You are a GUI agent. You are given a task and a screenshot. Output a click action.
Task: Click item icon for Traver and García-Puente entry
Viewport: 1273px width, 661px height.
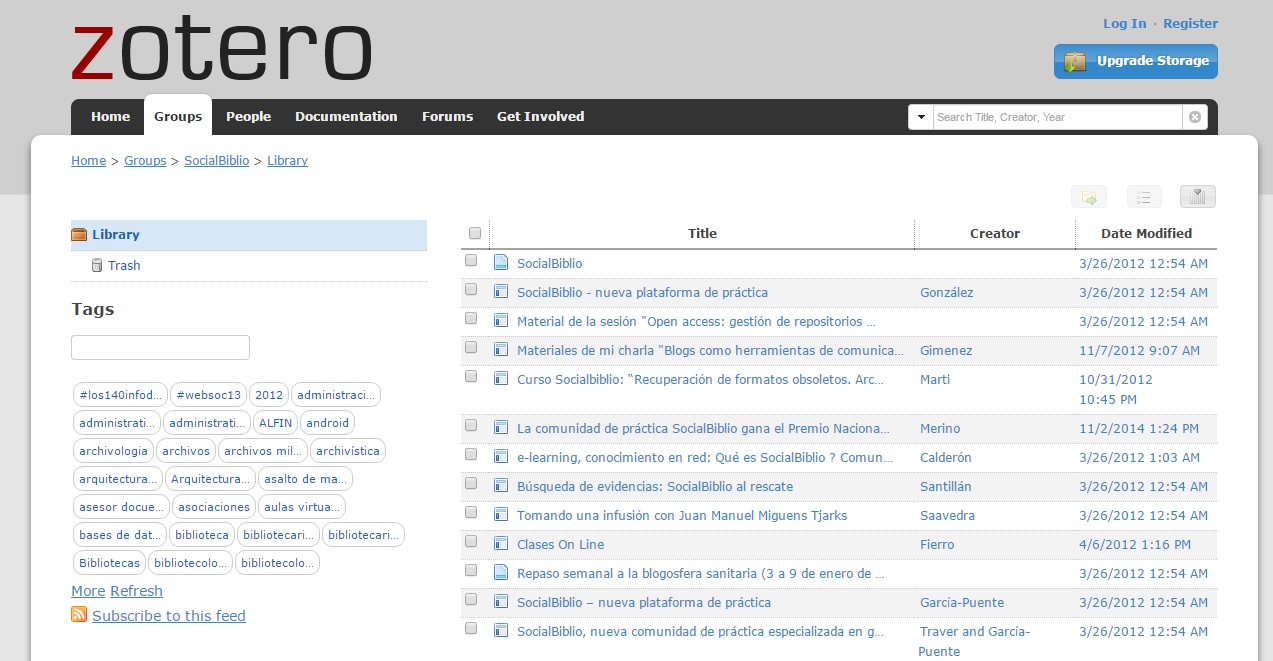tap(501, 631)
